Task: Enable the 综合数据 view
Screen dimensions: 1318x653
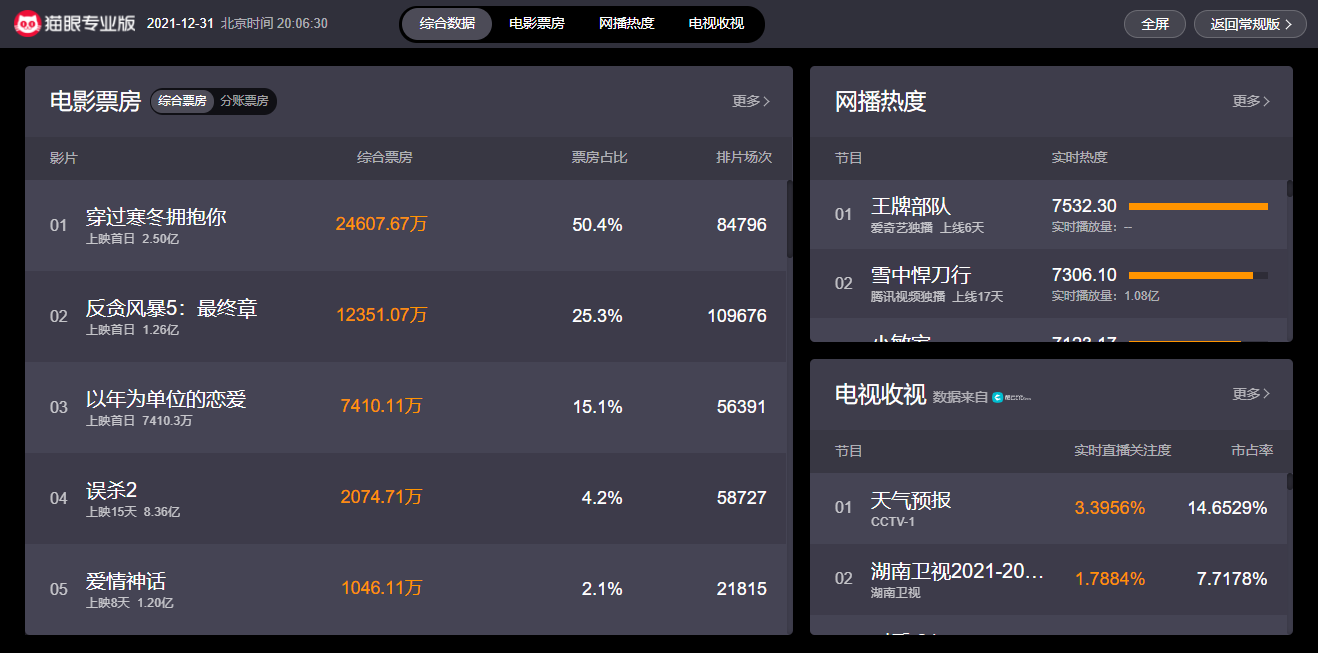Action: point(446,23)
